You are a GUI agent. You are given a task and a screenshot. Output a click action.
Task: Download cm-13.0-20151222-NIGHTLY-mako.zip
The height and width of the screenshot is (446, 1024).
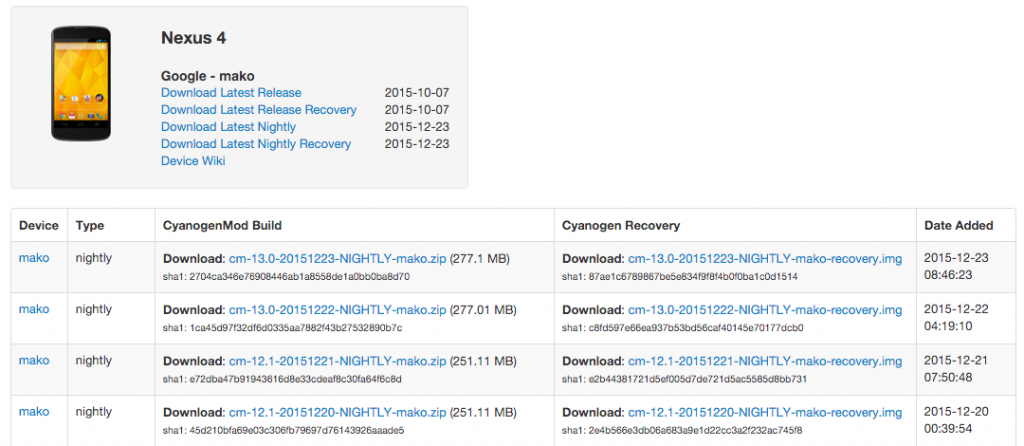(x=338, y=310)
